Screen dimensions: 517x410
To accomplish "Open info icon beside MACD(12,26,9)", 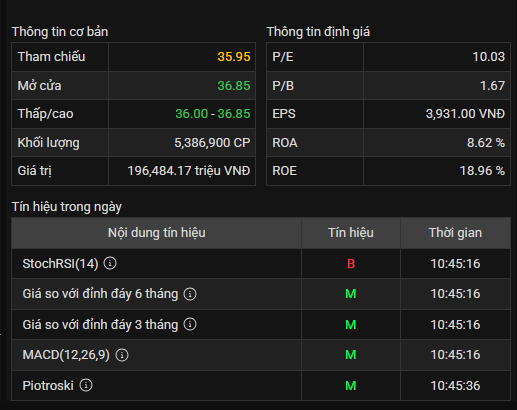I will point(122,355).
